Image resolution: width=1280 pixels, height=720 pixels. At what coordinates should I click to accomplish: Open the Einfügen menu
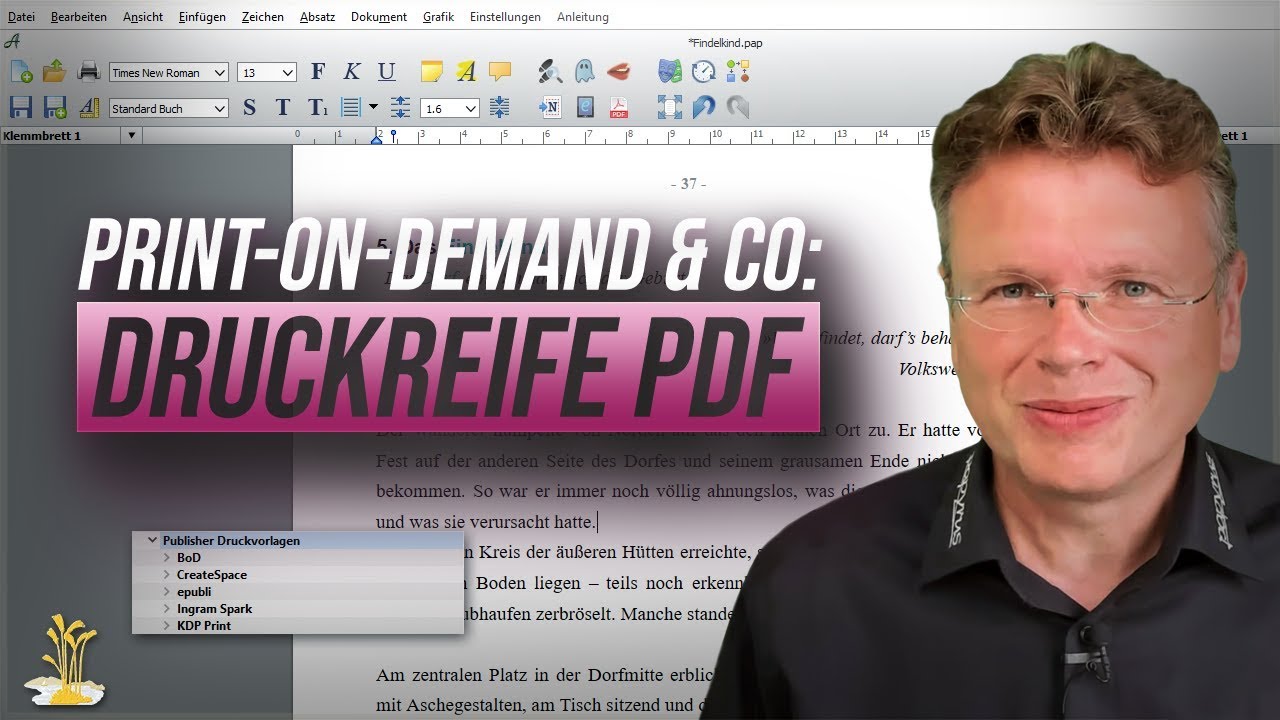pyautogui.click(x=202, y=17)
